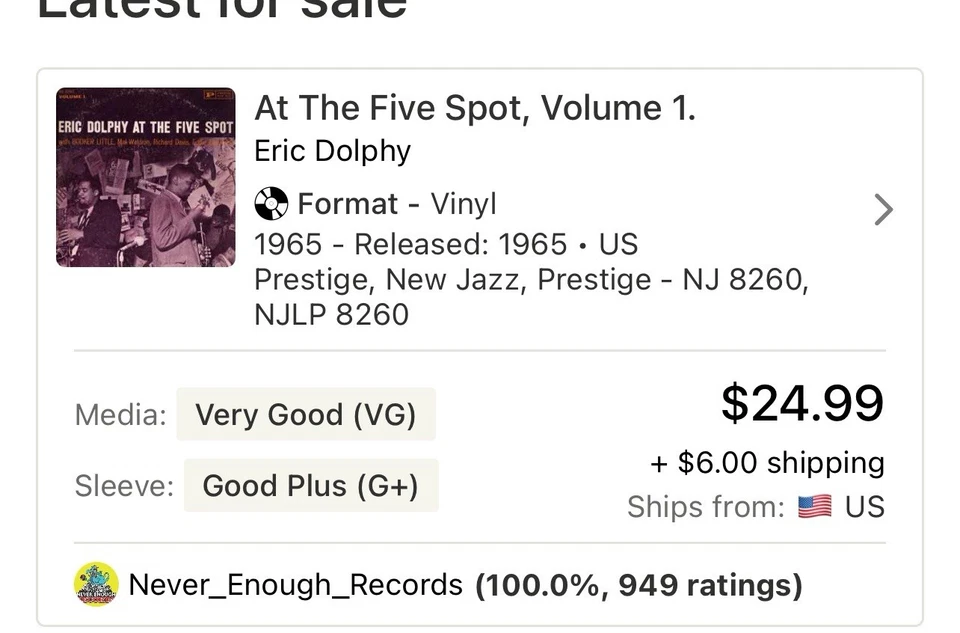
Task: Click the shipping cost text
Action: [x=766, y=462]
